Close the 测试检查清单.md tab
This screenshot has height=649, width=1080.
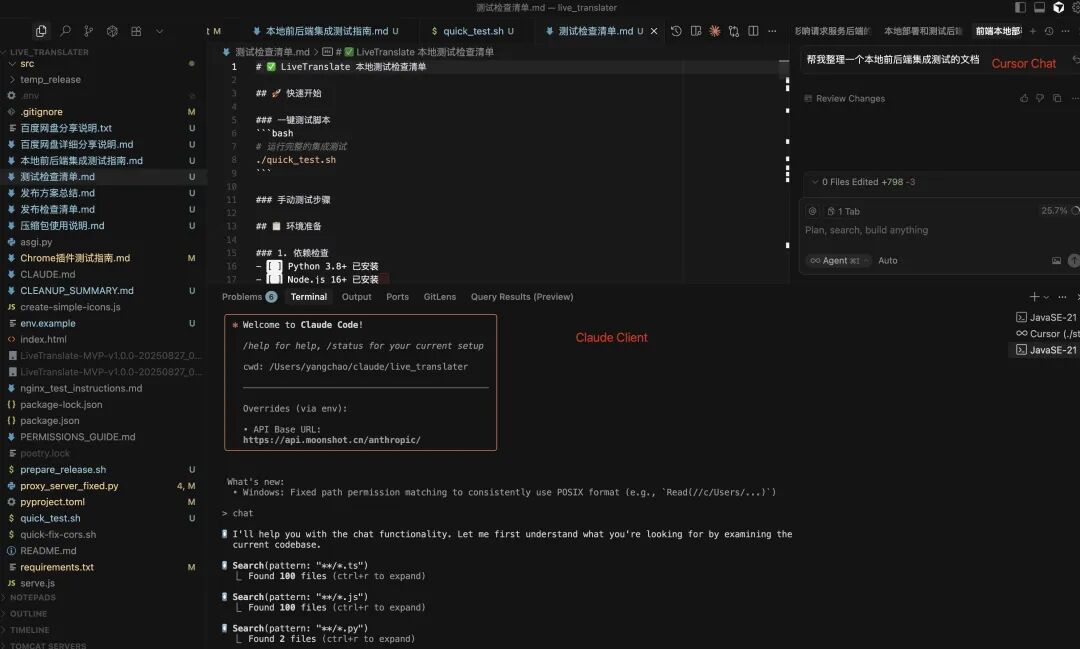[x=654, y=31]
